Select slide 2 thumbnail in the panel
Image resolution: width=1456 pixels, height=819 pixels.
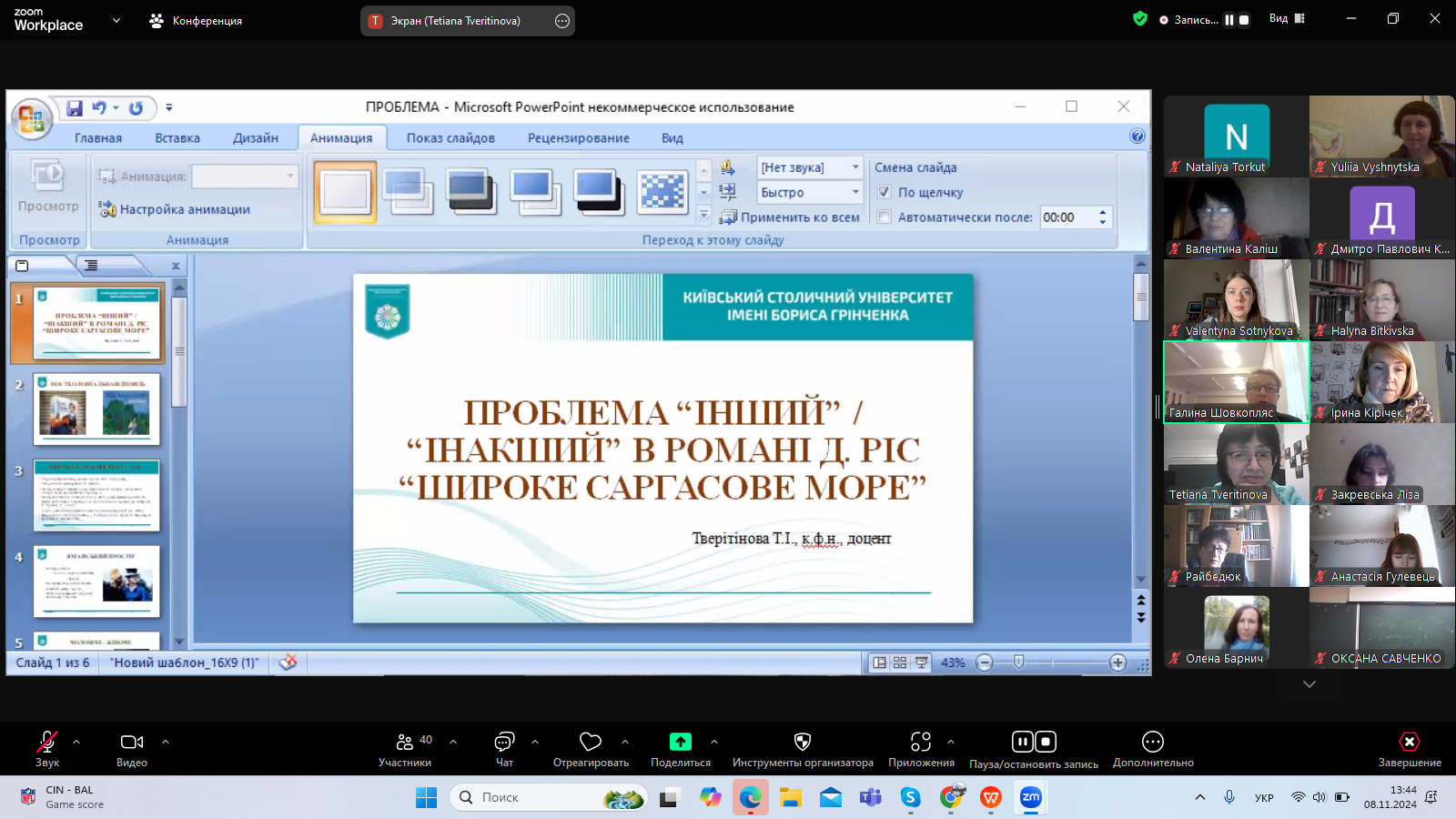[96, 409]
